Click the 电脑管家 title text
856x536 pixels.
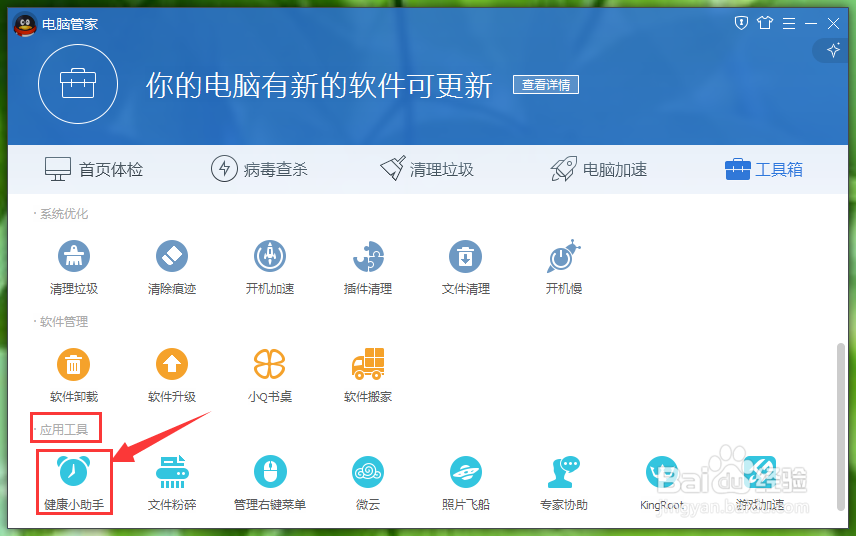(x=70, y=25)
